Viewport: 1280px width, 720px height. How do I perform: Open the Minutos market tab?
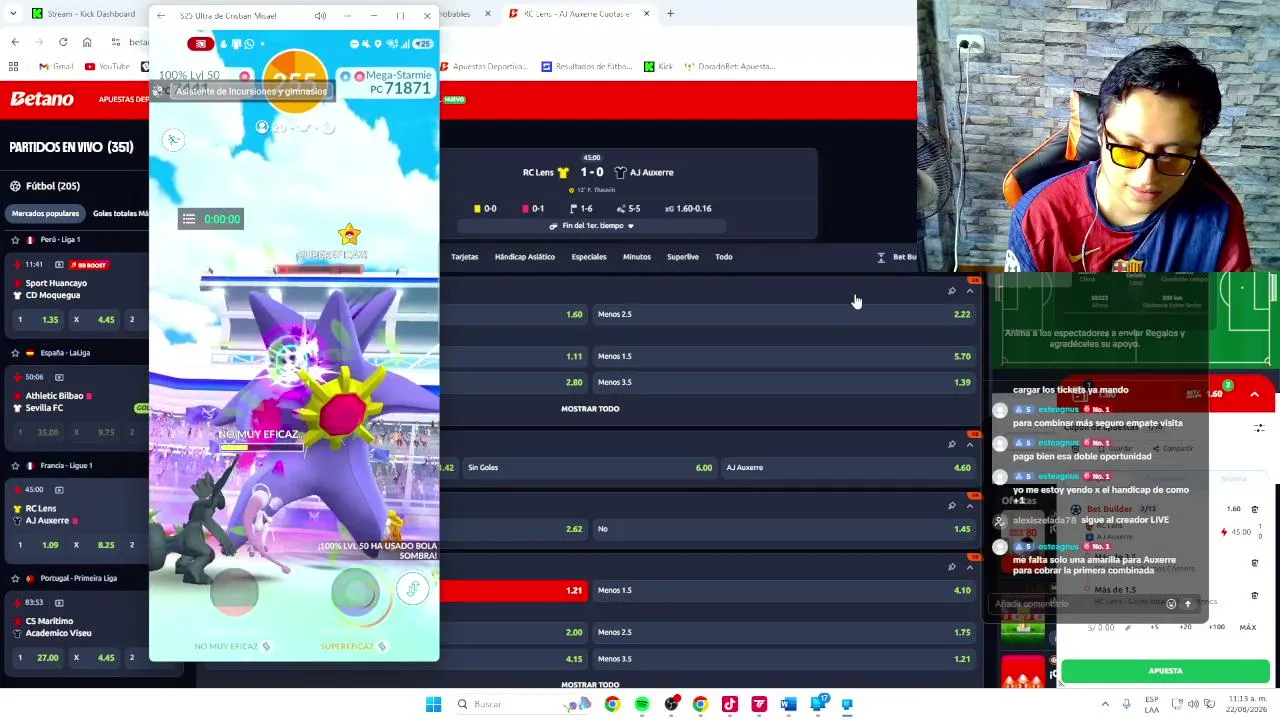[x=637, y=257]
